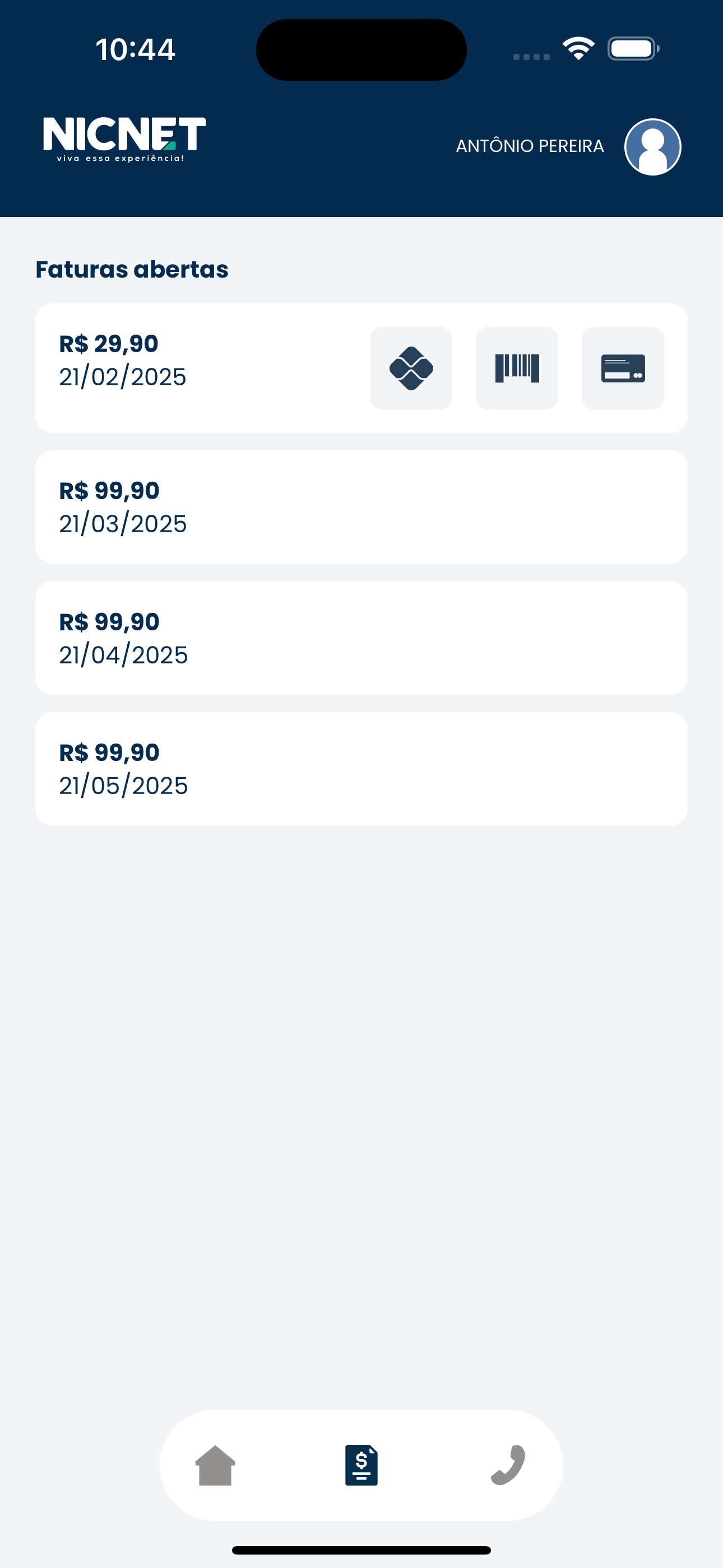Tap the Wi-Fi status icon
Image resolution: width=723 pixels, height=1568 pixels.
point(578,49)
